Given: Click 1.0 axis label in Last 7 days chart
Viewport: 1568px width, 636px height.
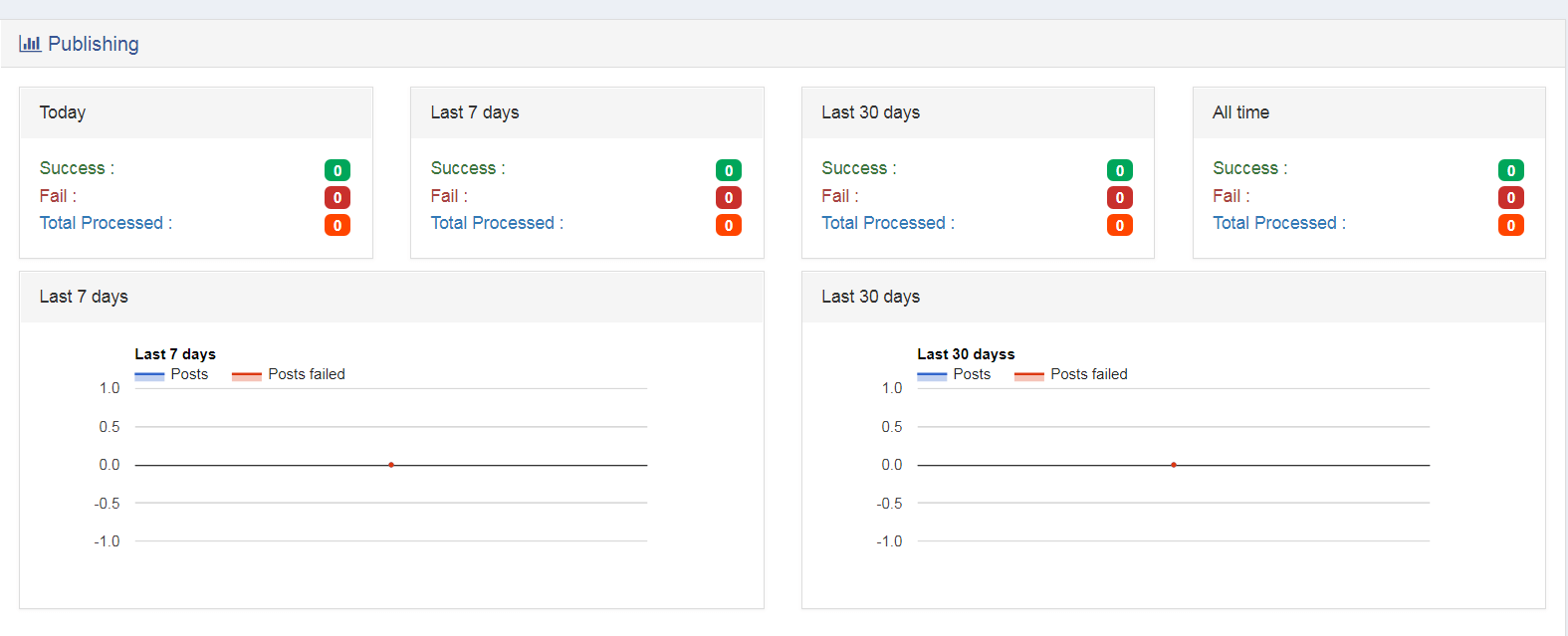Looking at the screenshot, I should point(110,388).
